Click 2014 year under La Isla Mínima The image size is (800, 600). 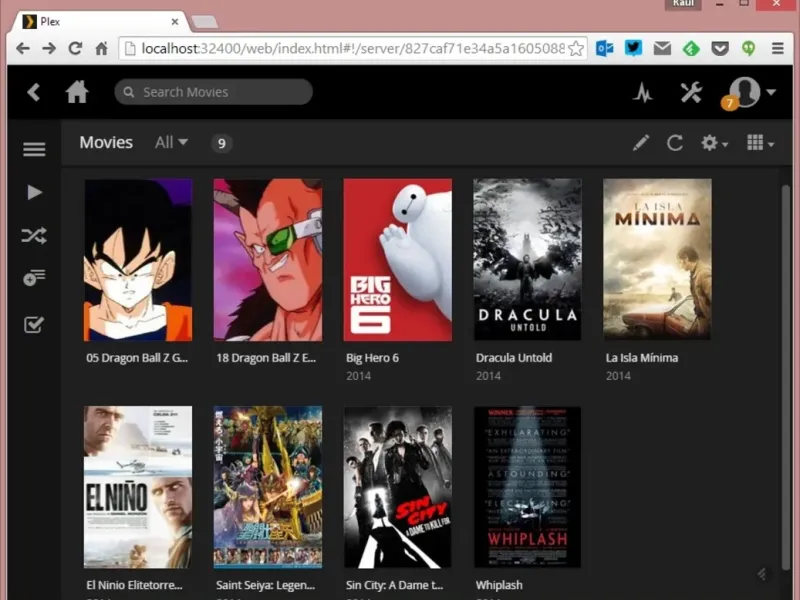(618, 376)
